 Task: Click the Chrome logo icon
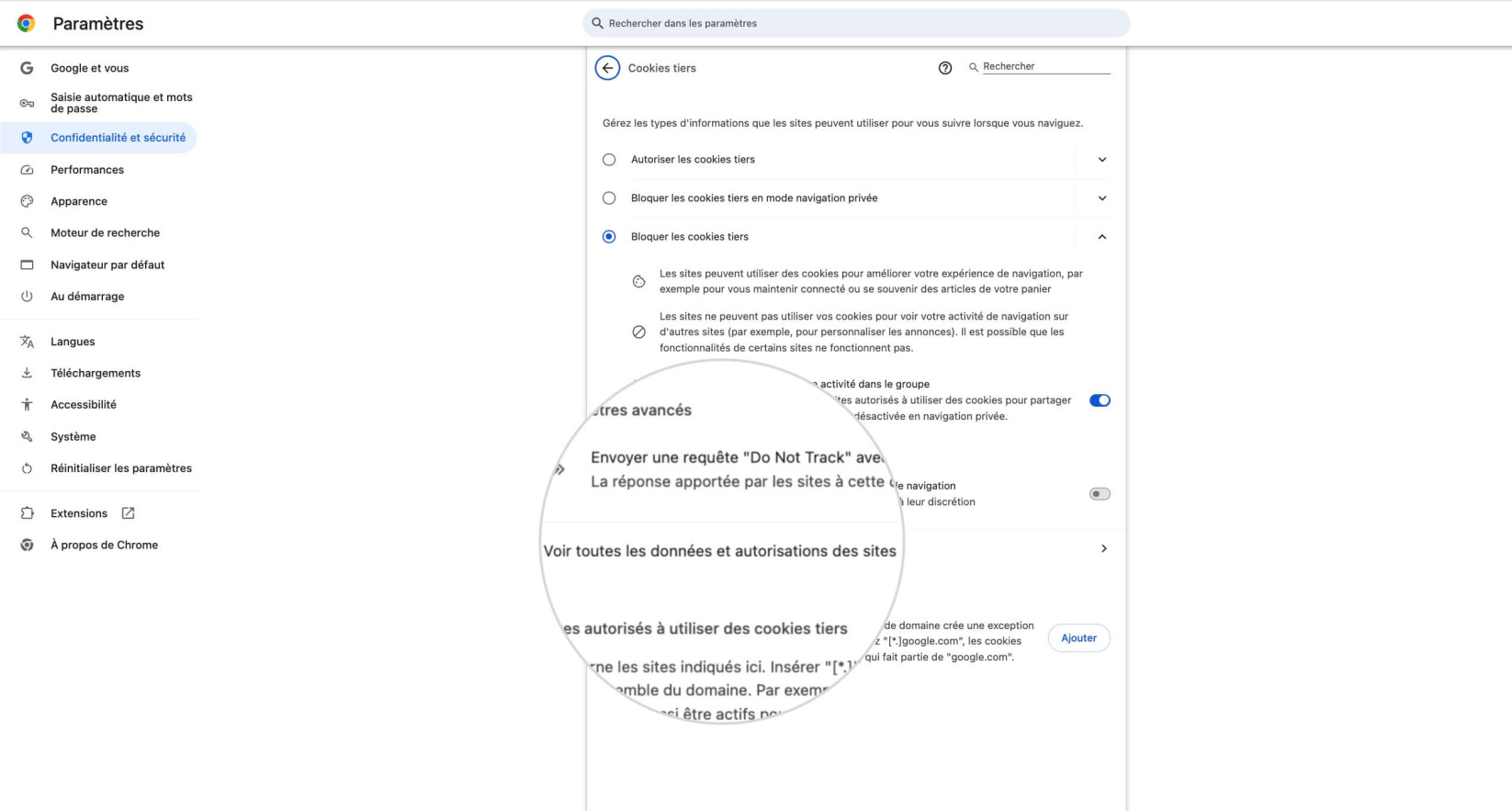[27, 24]
